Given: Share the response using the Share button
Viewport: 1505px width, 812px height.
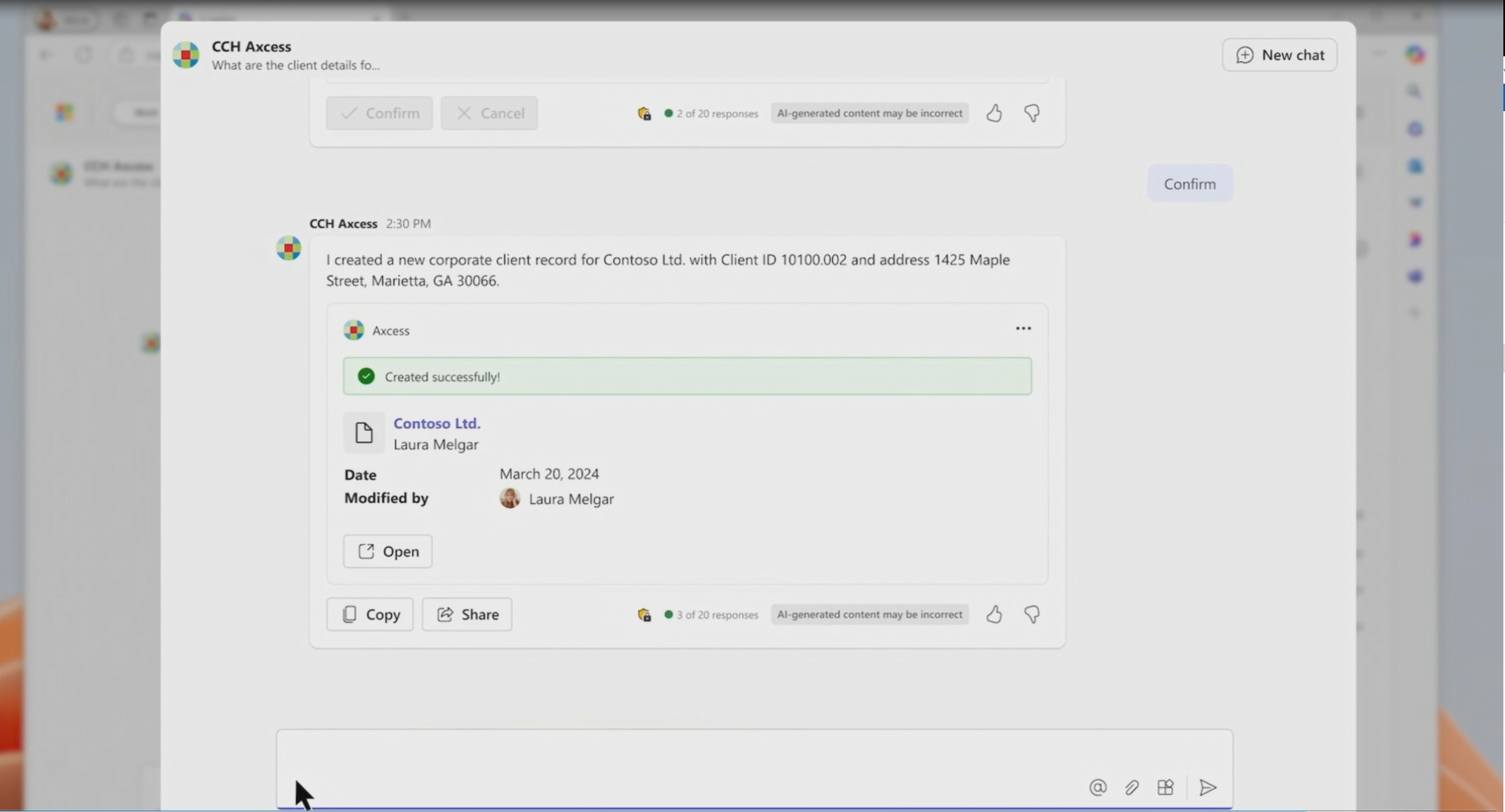Looking at the screenshot, I should (x=467, y=615).
